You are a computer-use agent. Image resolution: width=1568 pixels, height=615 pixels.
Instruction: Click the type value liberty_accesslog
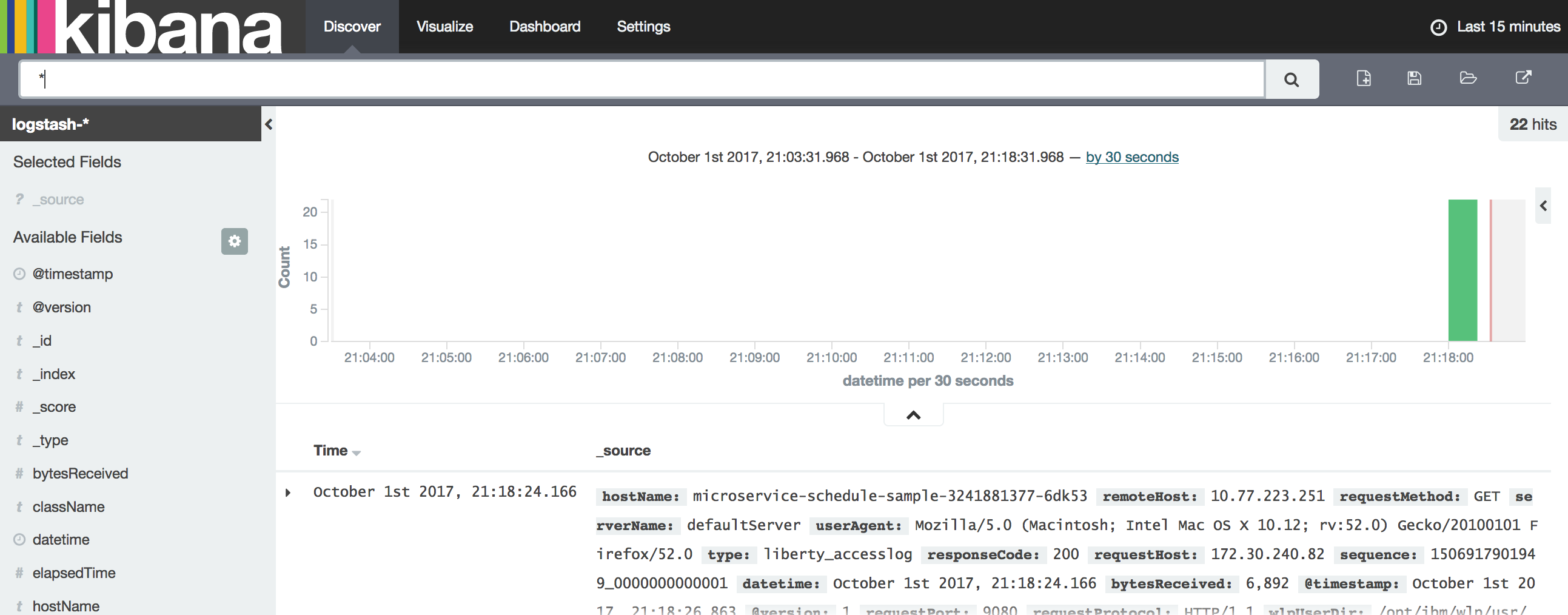[x=837, y=554]
